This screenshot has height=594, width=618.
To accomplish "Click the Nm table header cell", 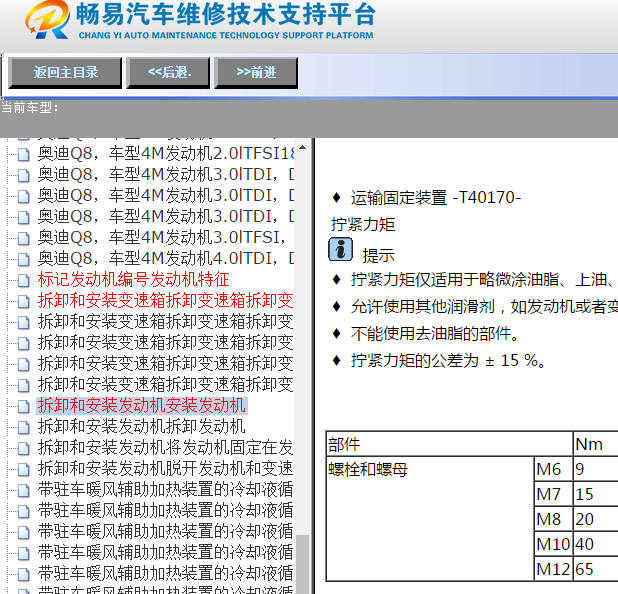I will [596, 444].
